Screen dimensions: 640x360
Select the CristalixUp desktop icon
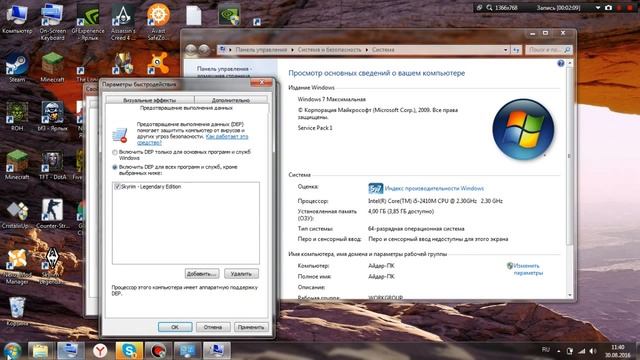(17, 214)
